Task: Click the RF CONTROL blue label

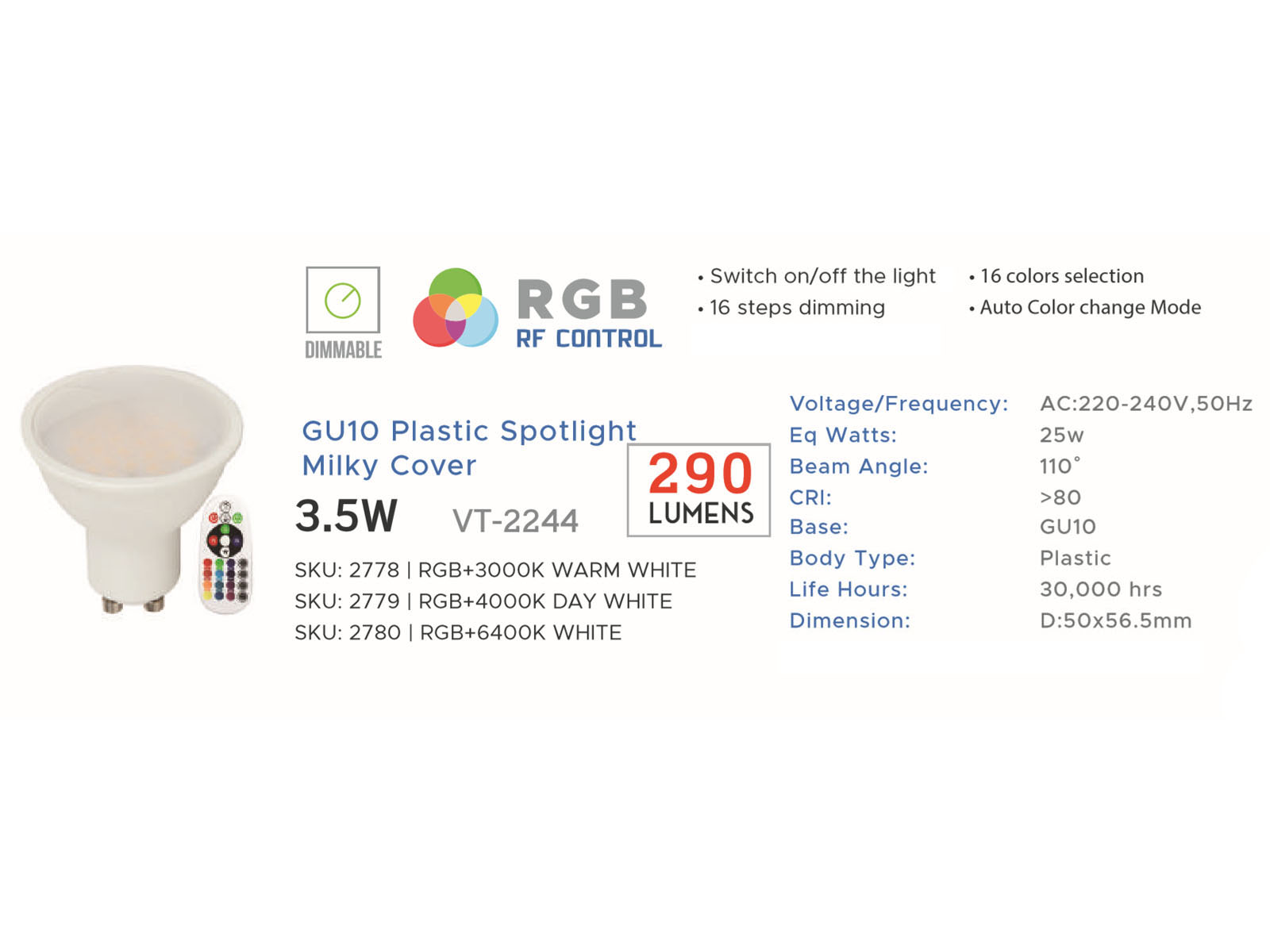Action: coord(589,339)
